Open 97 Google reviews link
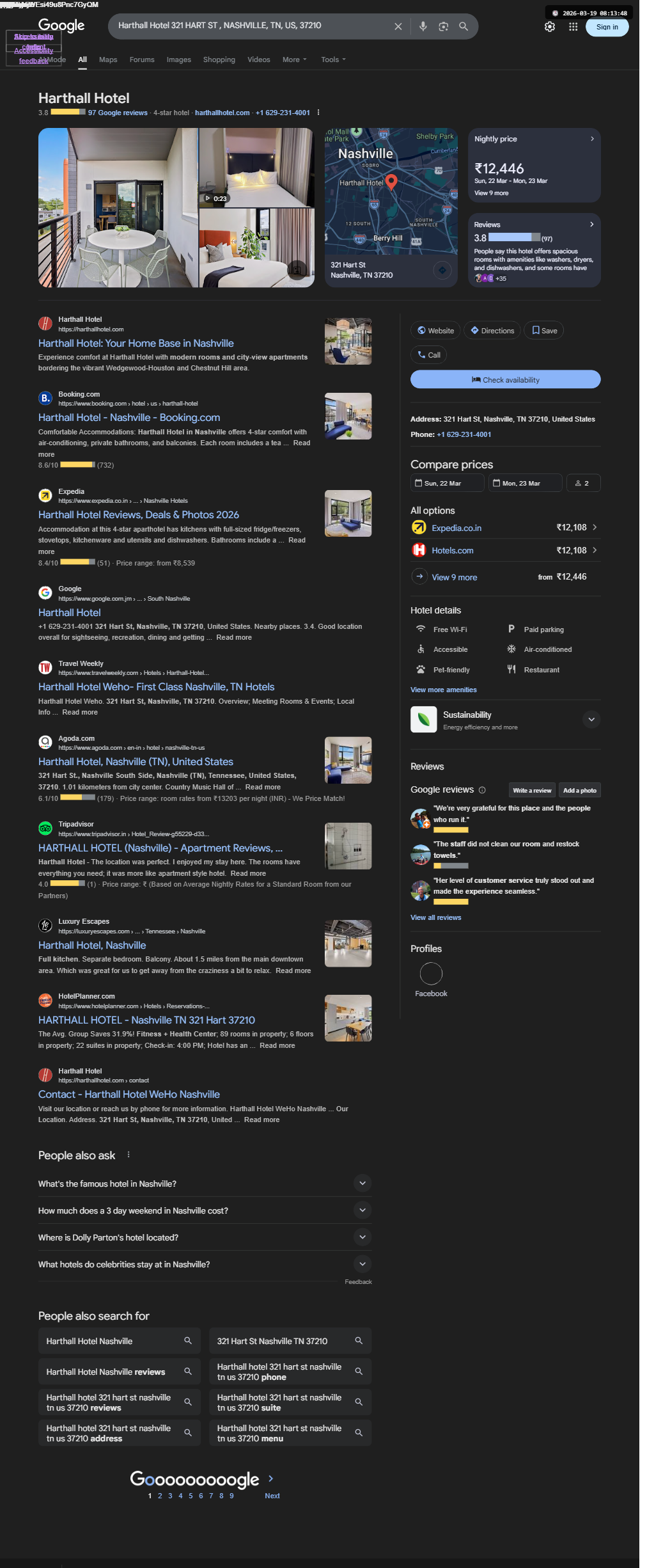Image resolution: width=647 pixels, height=1568 pixels. pos(118,113)
